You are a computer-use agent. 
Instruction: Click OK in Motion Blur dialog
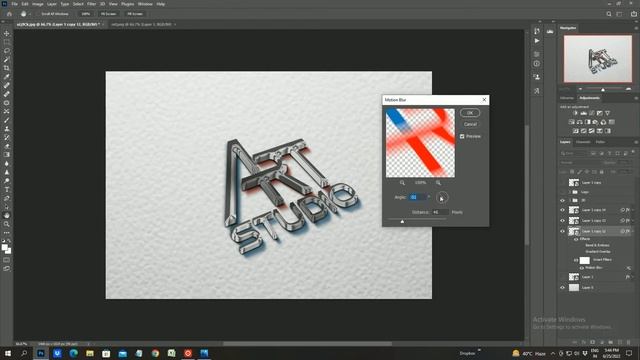click(x=470, y=113)
